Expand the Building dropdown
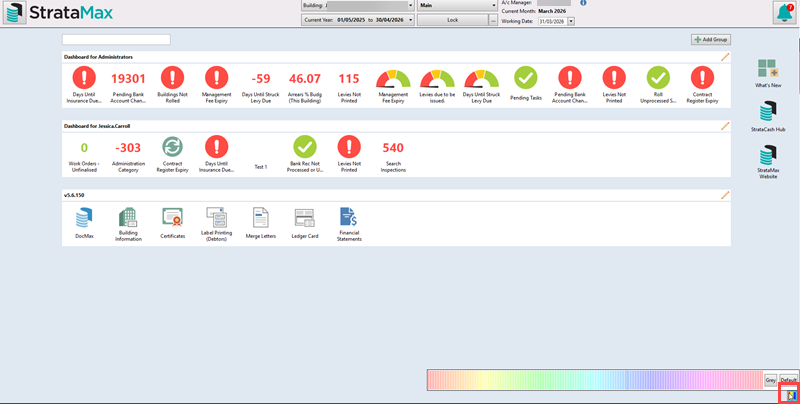 411,5
